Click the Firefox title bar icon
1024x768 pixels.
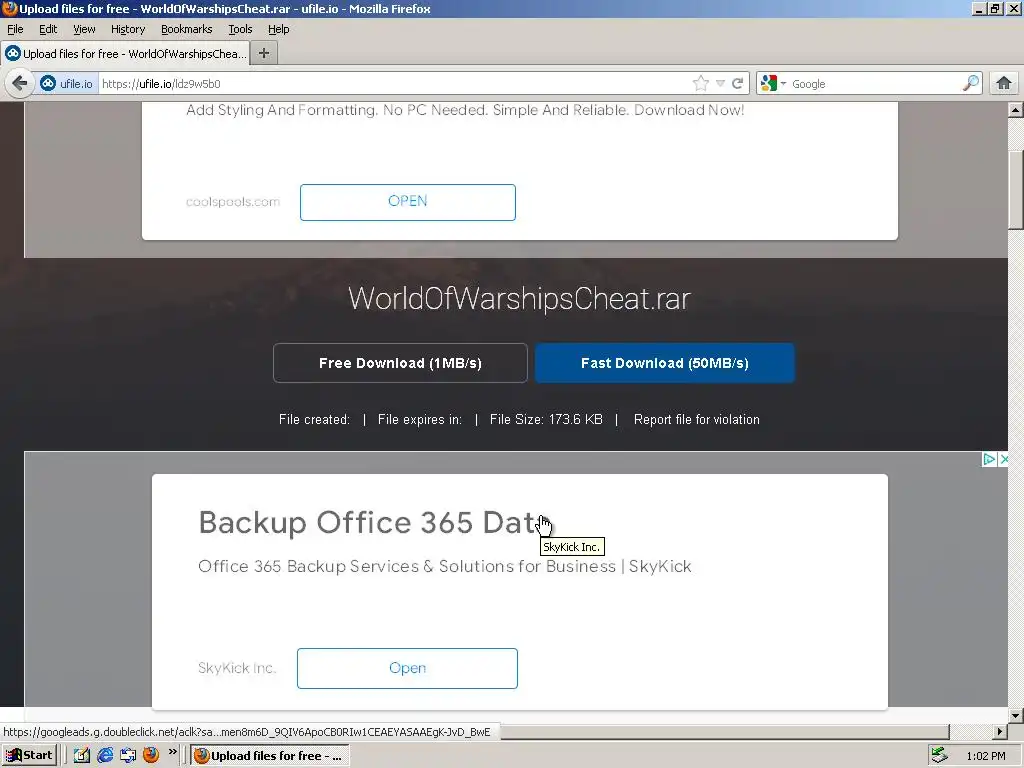[x=9, y=8]
